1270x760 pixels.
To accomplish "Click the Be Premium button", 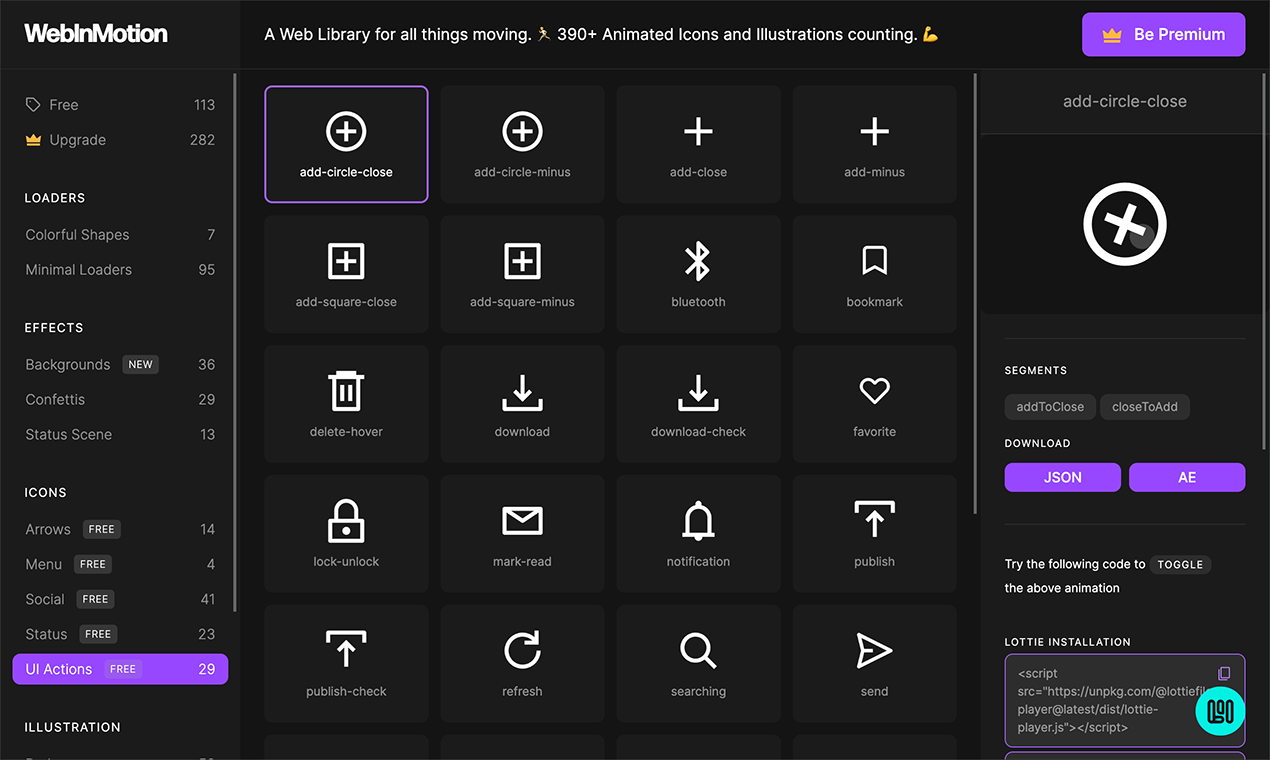I will [x=1163, y=34].
